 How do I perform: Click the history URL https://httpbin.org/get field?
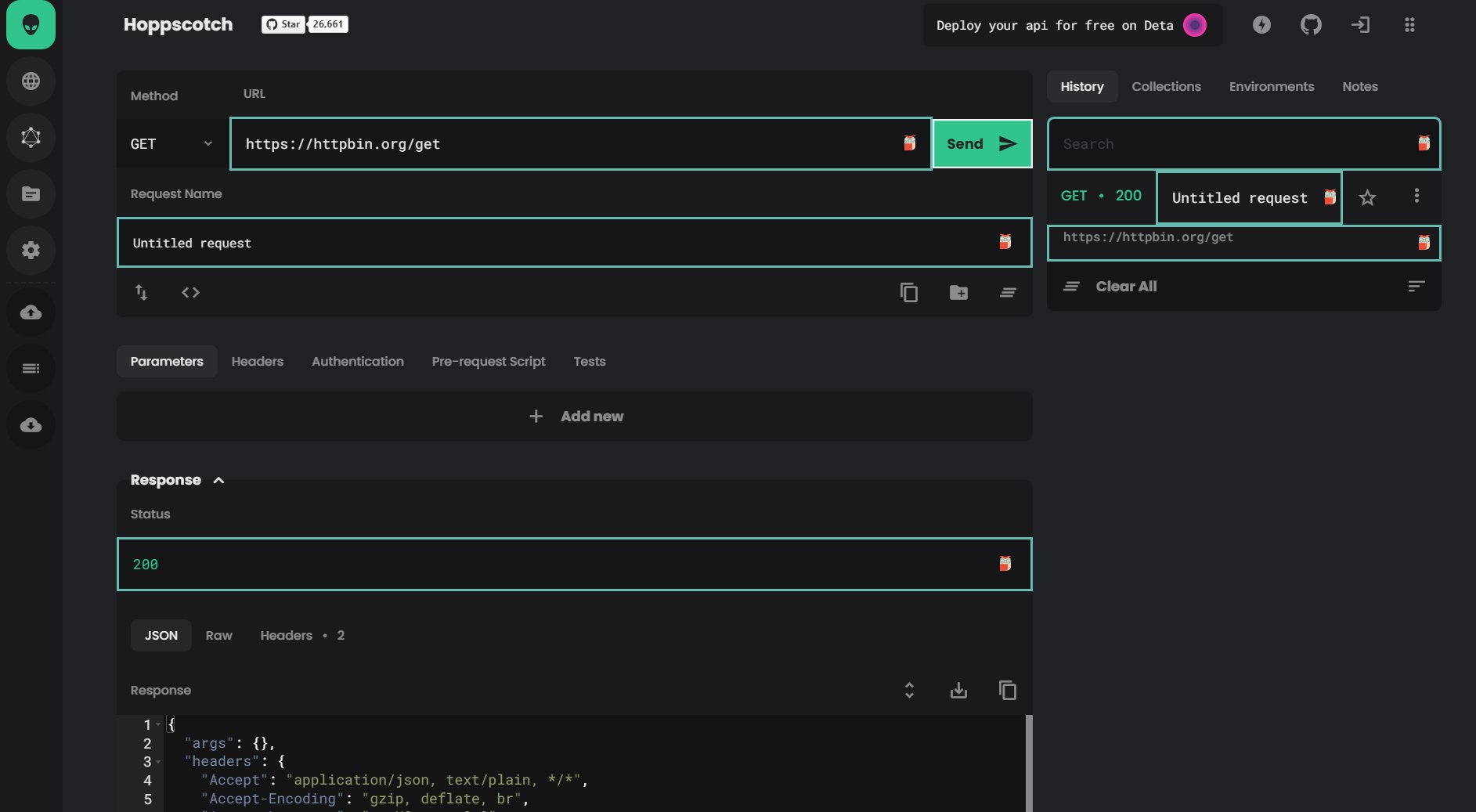[1243, 243]
